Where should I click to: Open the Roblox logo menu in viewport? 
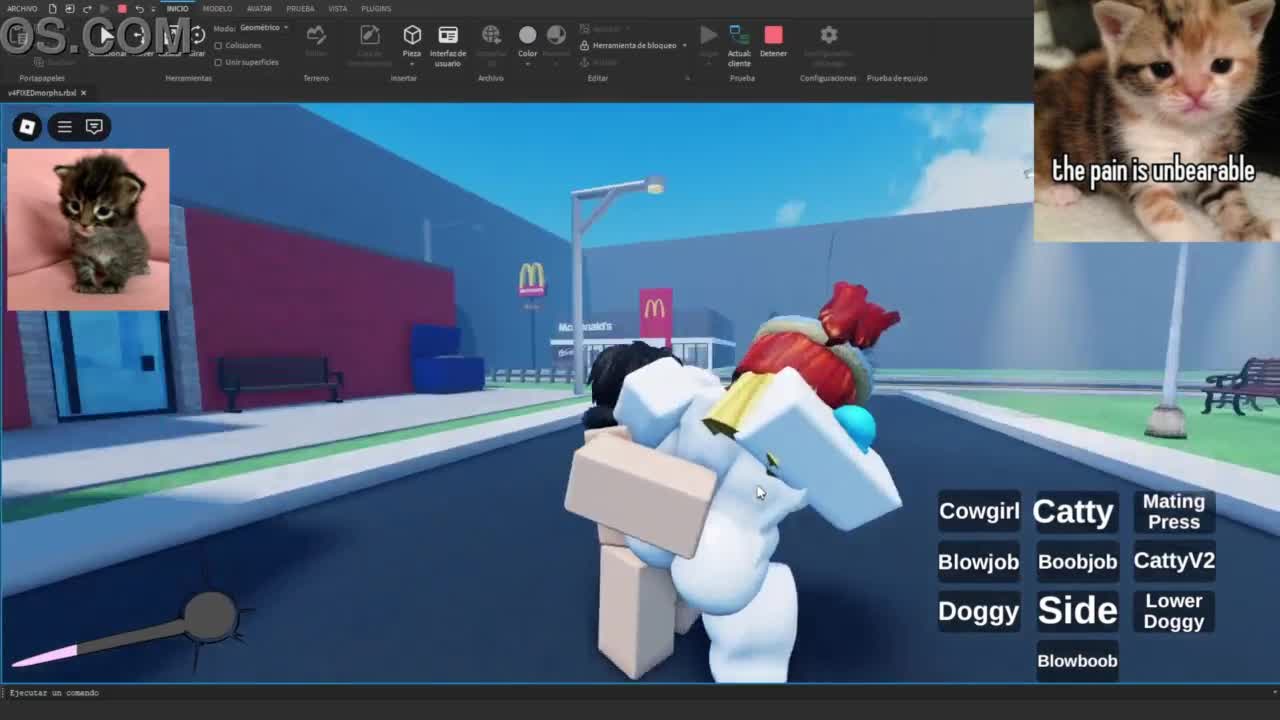[x=27, y=127]
